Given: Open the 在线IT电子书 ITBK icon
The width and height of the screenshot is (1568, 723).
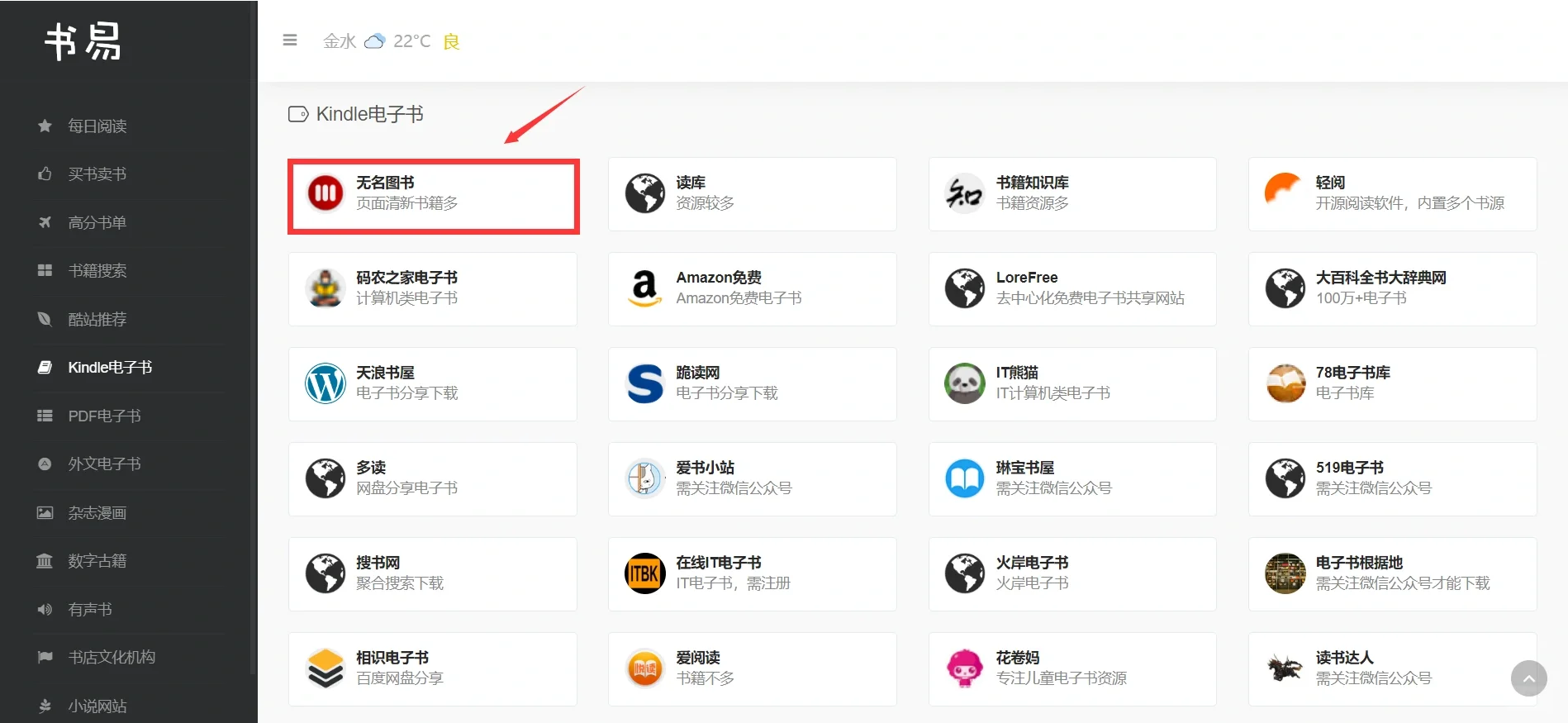Looking at the screenshot, I should (x=645, y=573).
